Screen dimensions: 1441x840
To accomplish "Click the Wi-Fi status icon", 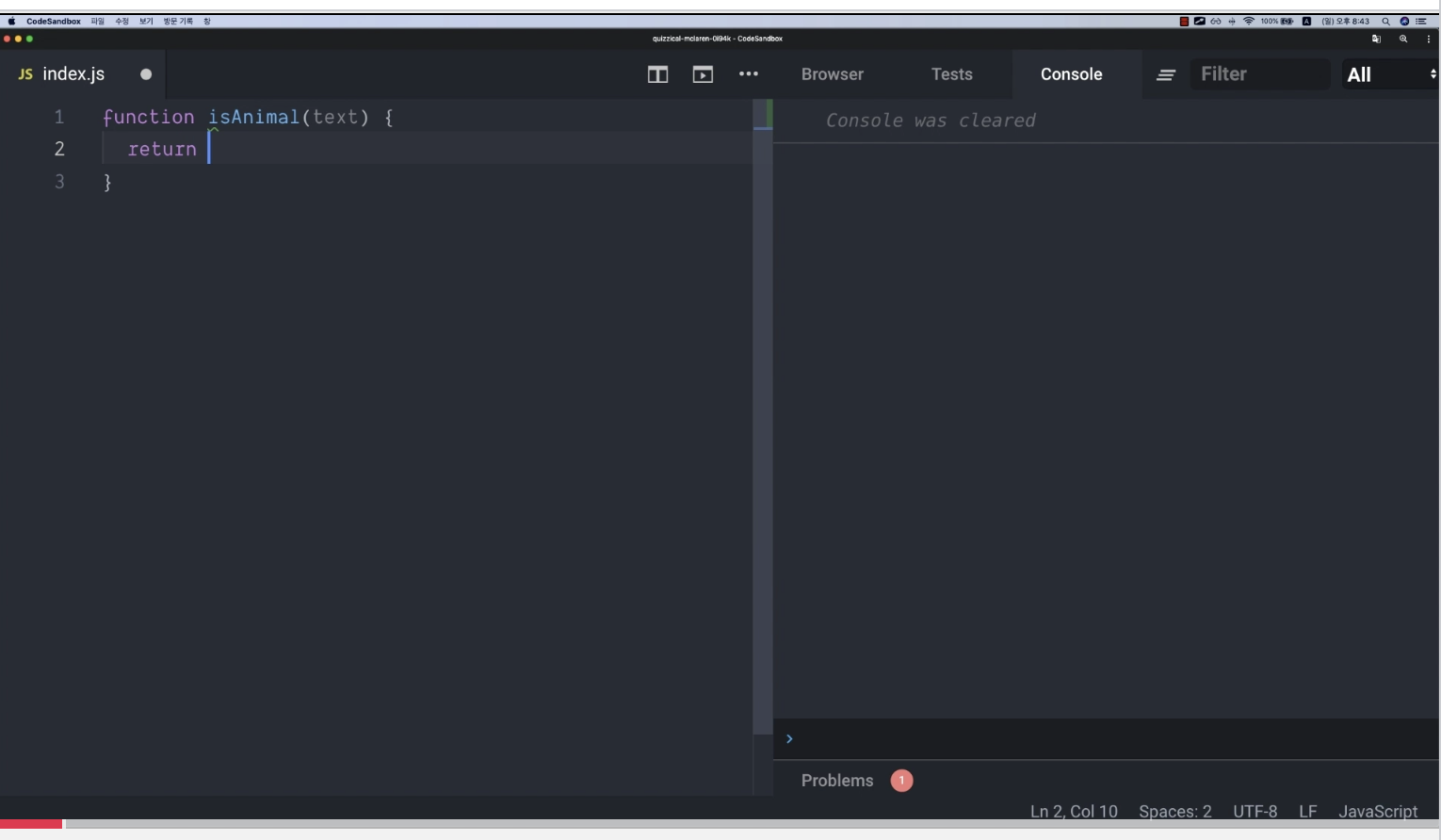I will tap(1249, 21).
